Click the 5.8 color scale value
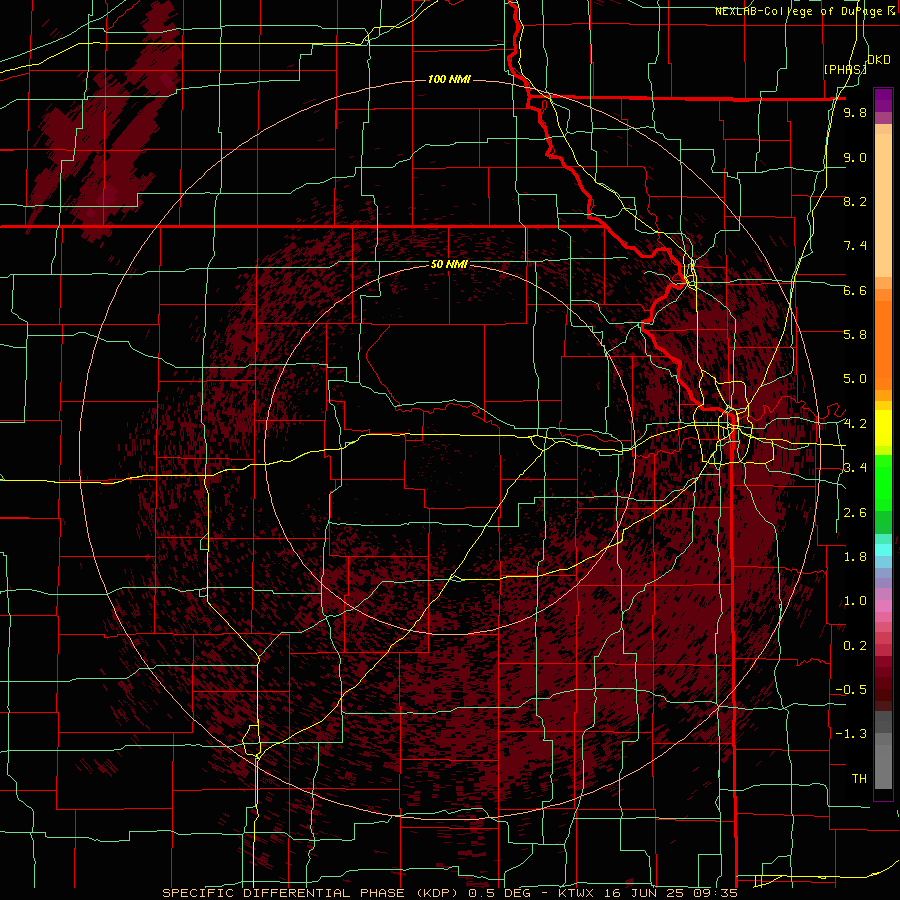The image size is (900, 900). coord(855,335)
